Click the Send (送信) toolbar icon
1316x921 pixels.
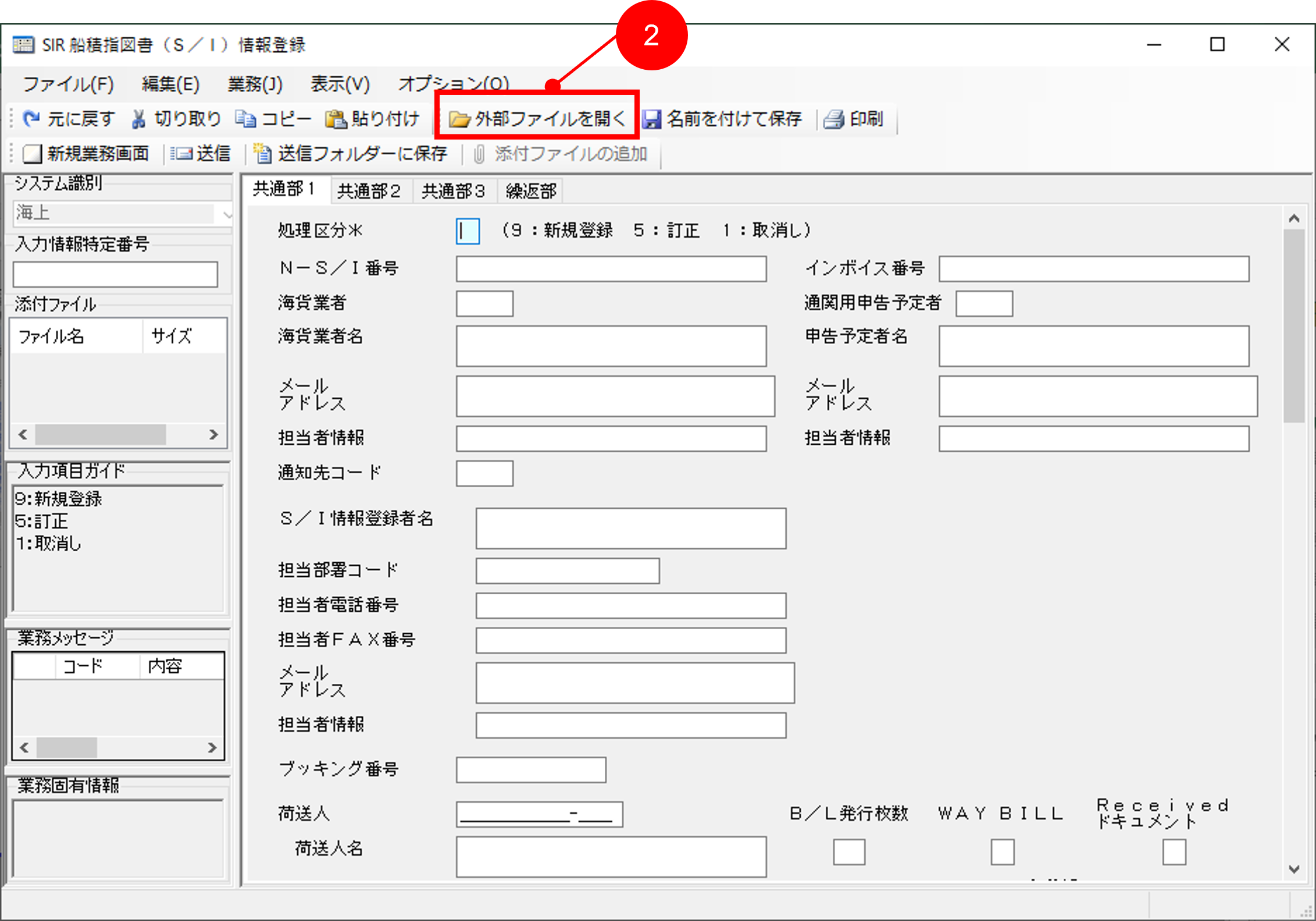tap(181, 153)
